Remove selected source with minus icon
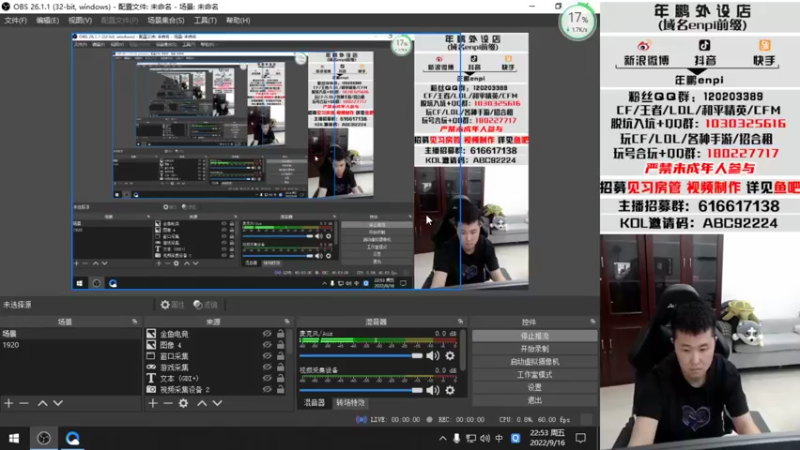This screenshot has height=450, width=800. point(168,403)
